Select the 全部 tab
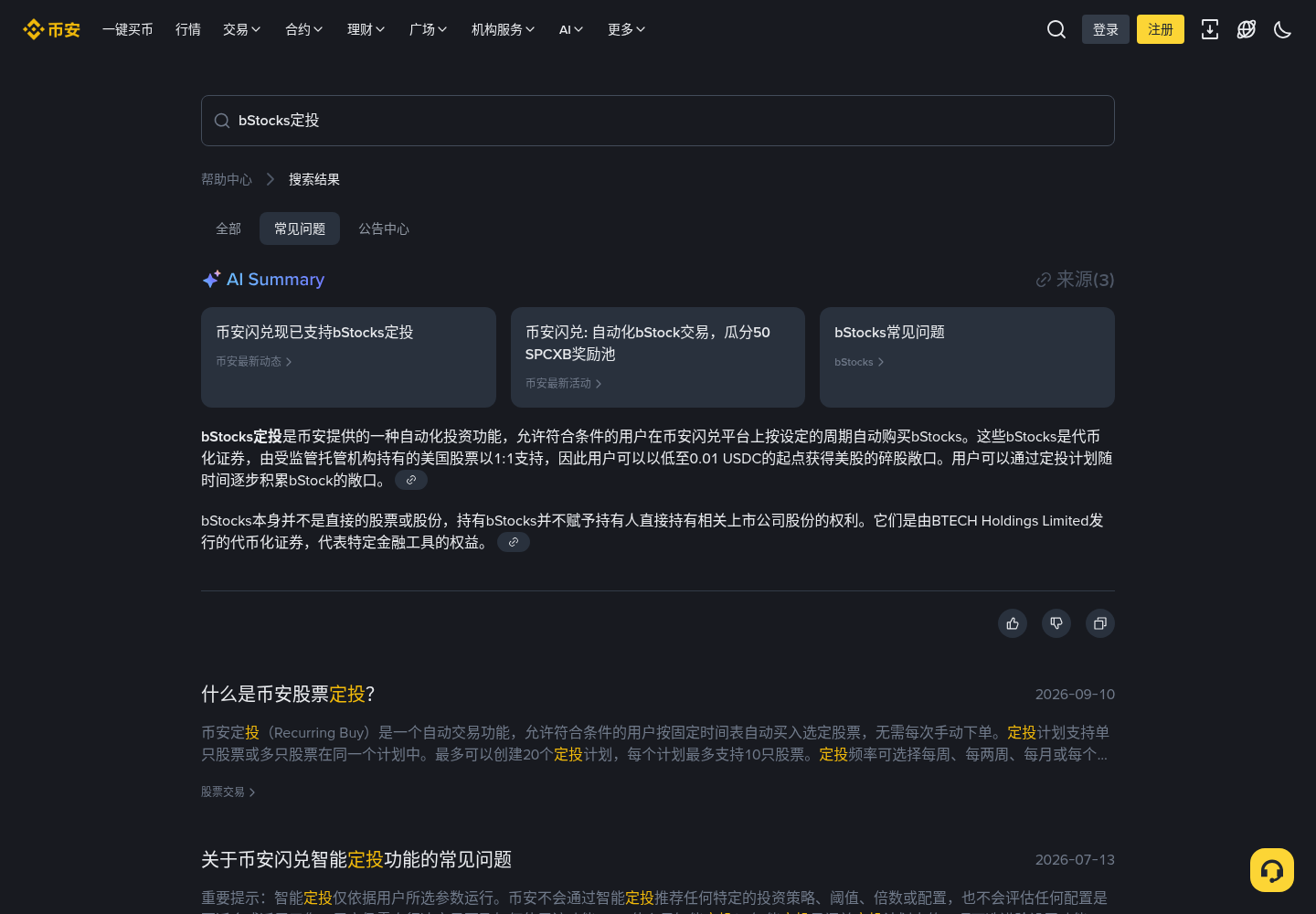The image size is (1316, 914). 228,228
